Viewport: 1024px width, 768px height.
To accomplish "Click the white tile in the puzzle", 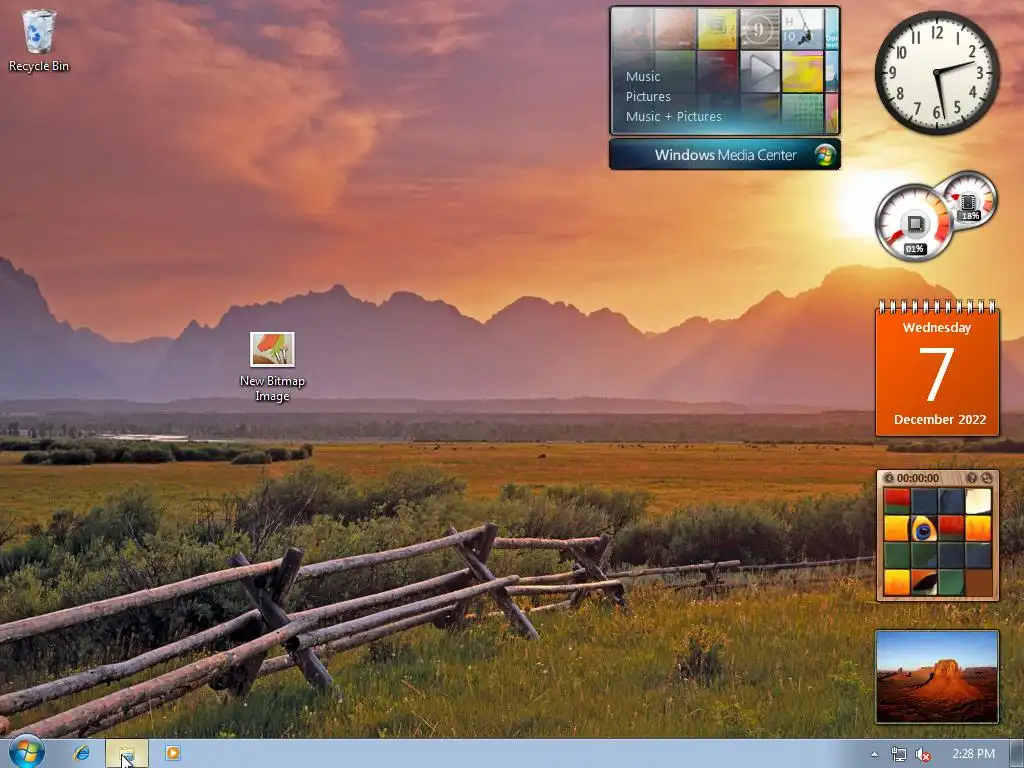I will (x=978, y=501).
